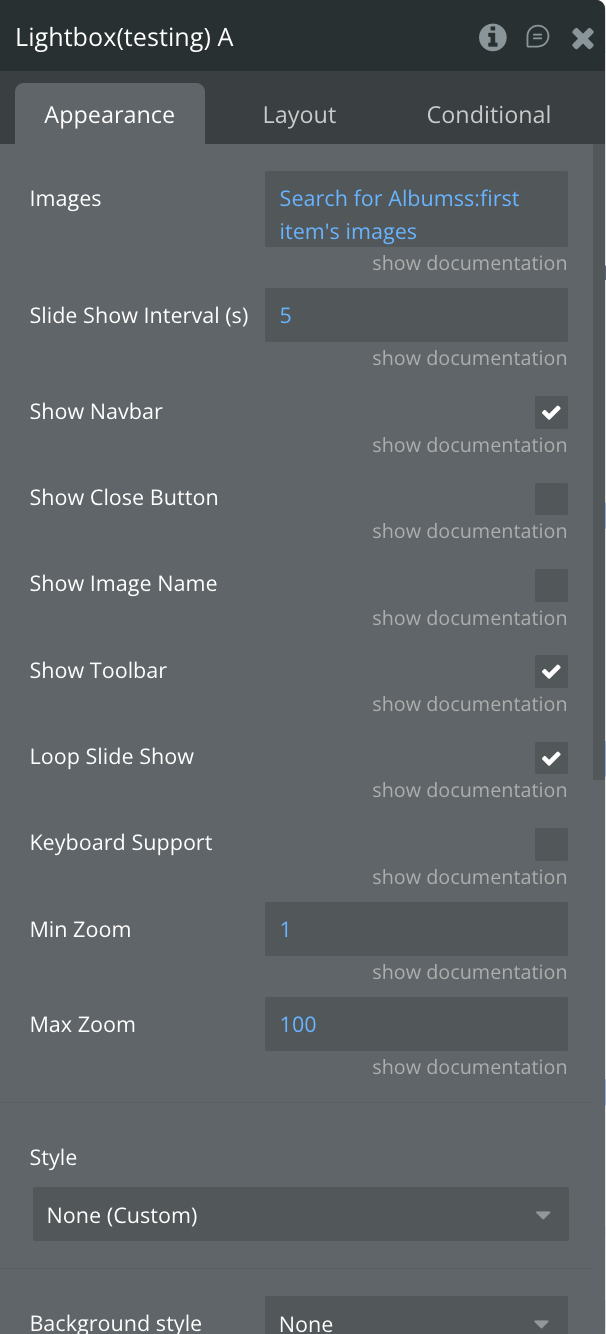This screenshot has height=1334, width=606.
Task: Select the Appearance tab
Action: click(x=109, y=115)
